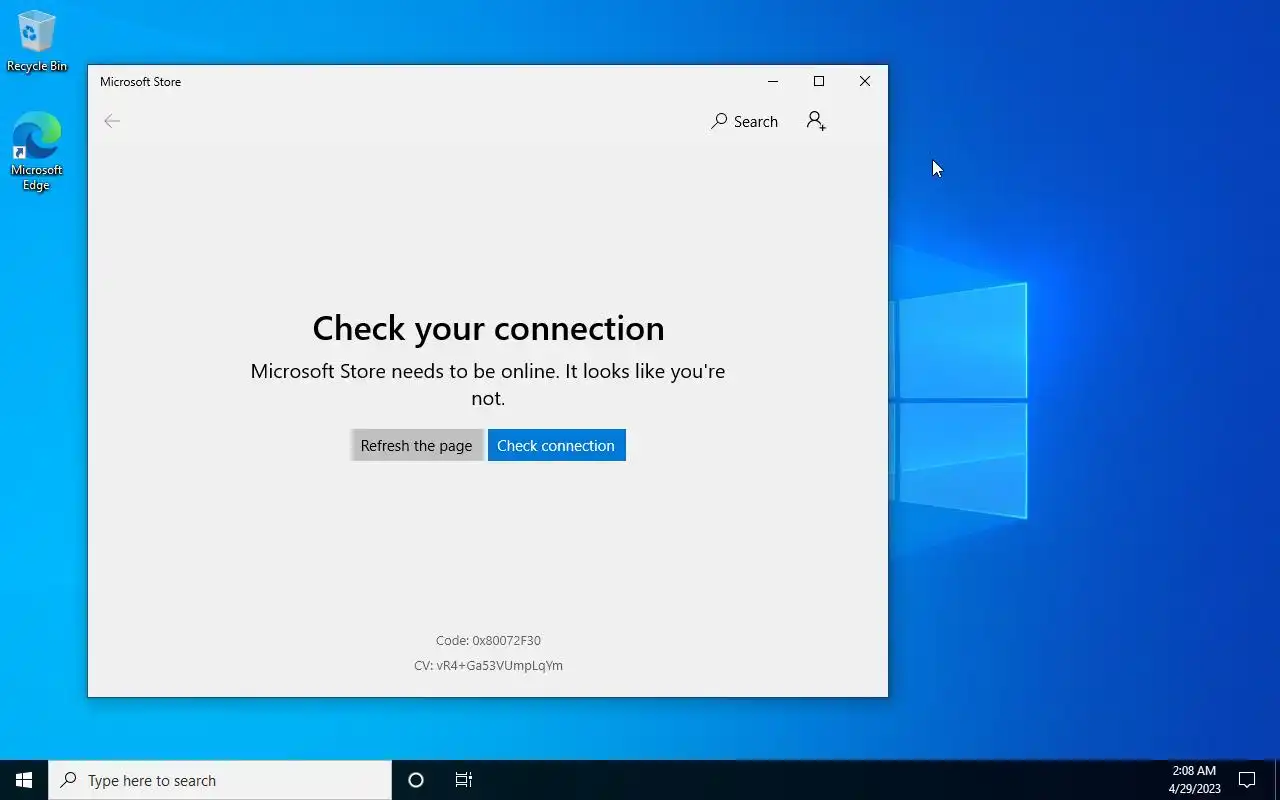The width and height of the screenshot is (1280, 800).
Task: Select the error code 0x80072F30 text
Action: click(x=488, y=640)
